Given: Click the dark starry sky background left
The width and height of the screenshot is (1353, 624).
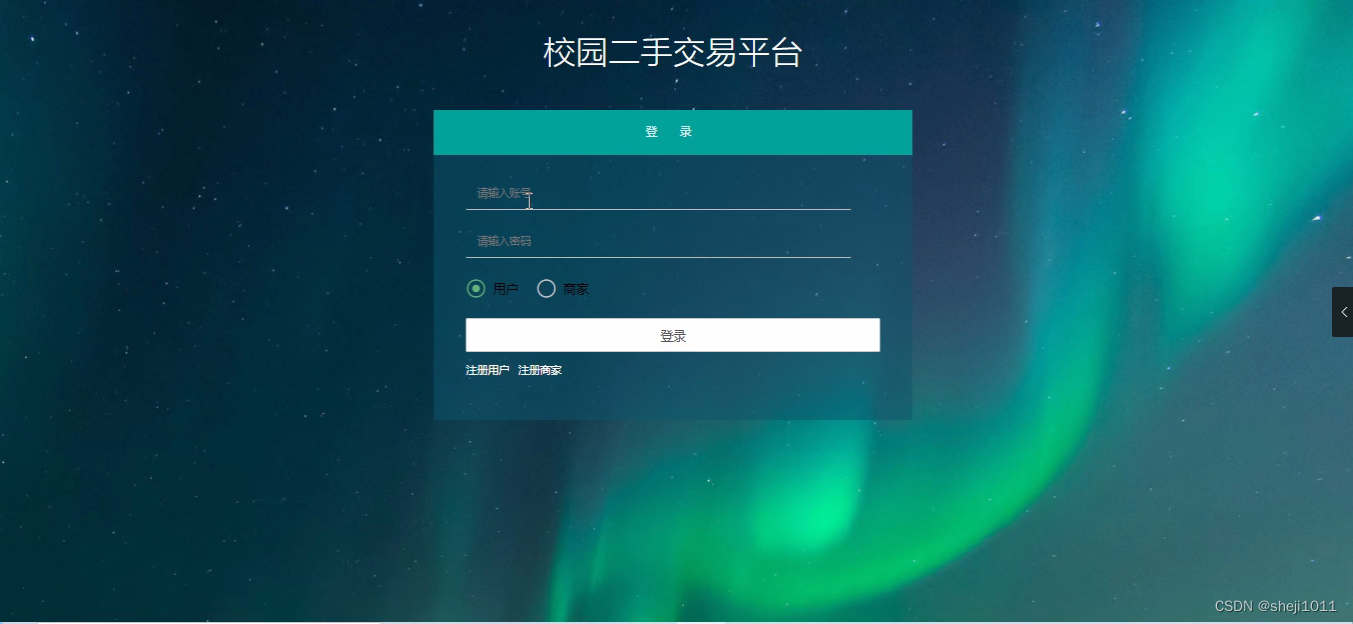Looking at the screenshot, I should [x=200, y=300].
